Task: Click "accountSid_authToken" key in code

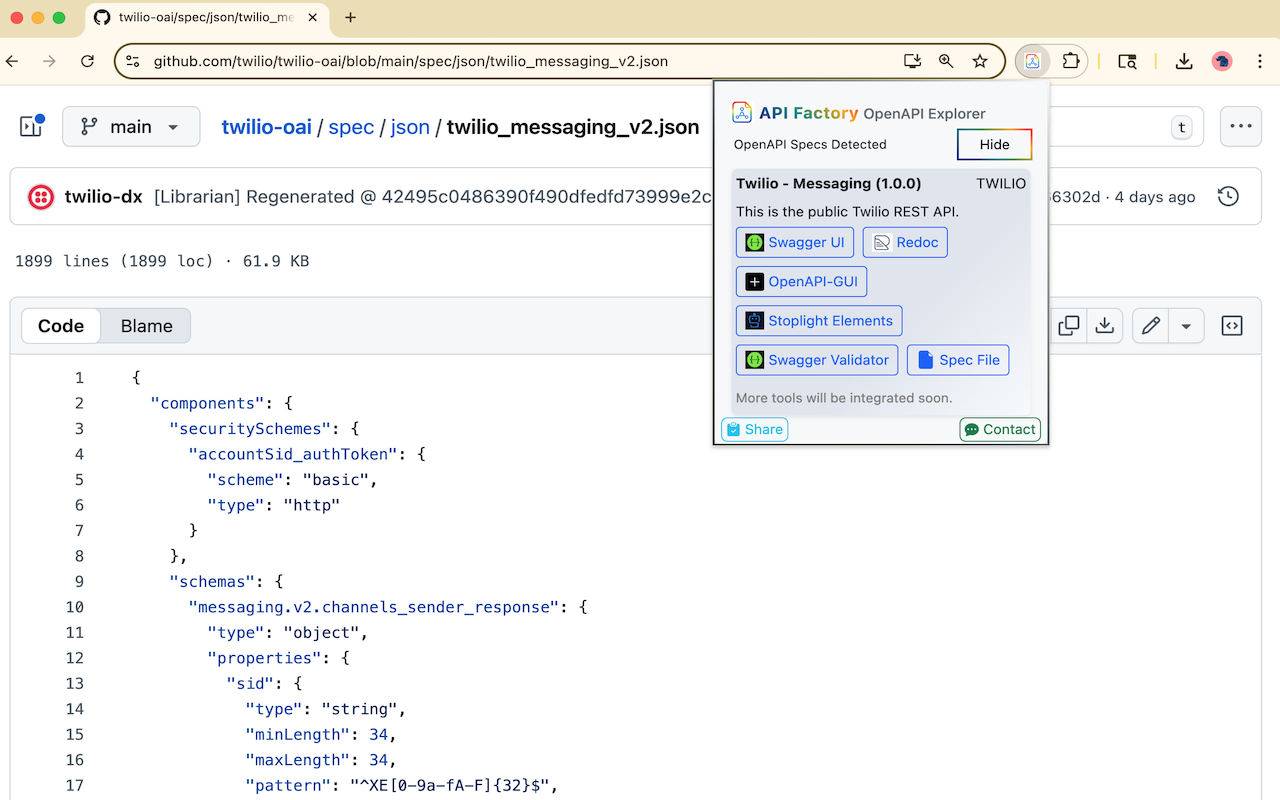Action: [292, 454]
